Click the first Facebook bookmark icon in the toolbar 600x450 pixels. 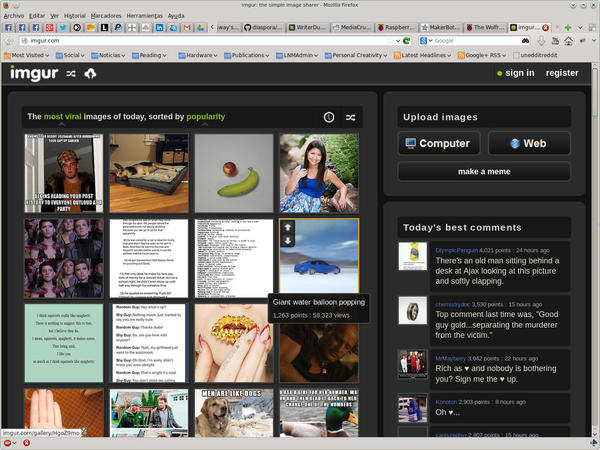(x=9, y=27)
